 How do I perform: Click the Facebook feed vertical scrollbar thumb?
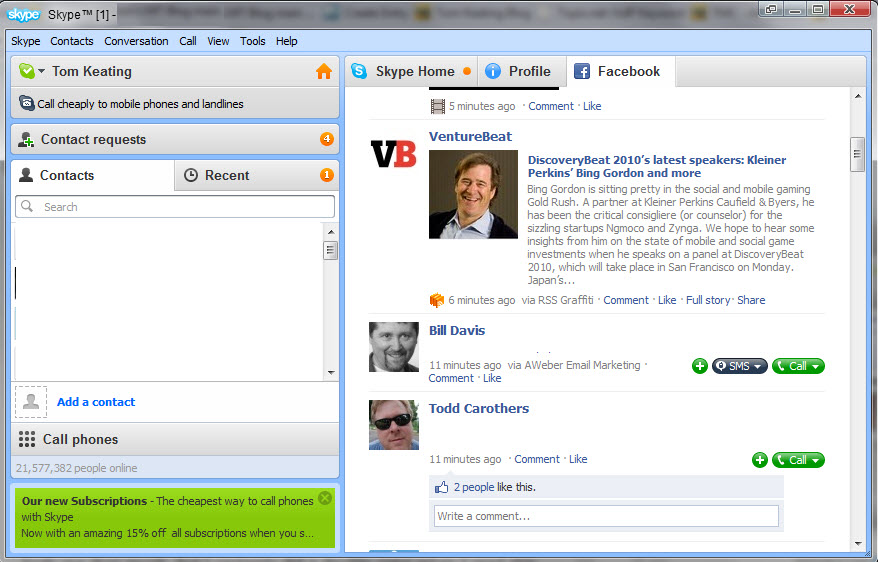(x=856, y=154)
